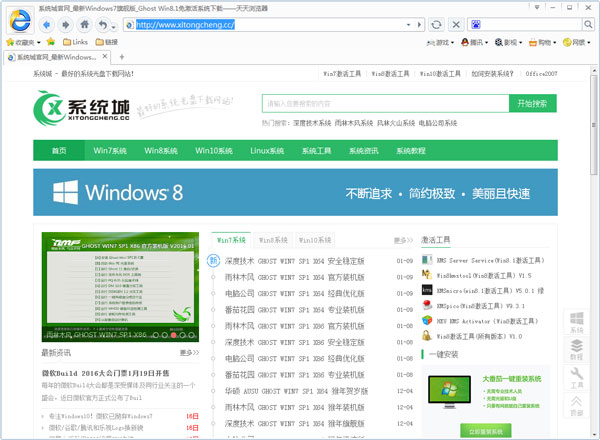Open the undo history dropdown arrow
600x440 pixels.
113,27
